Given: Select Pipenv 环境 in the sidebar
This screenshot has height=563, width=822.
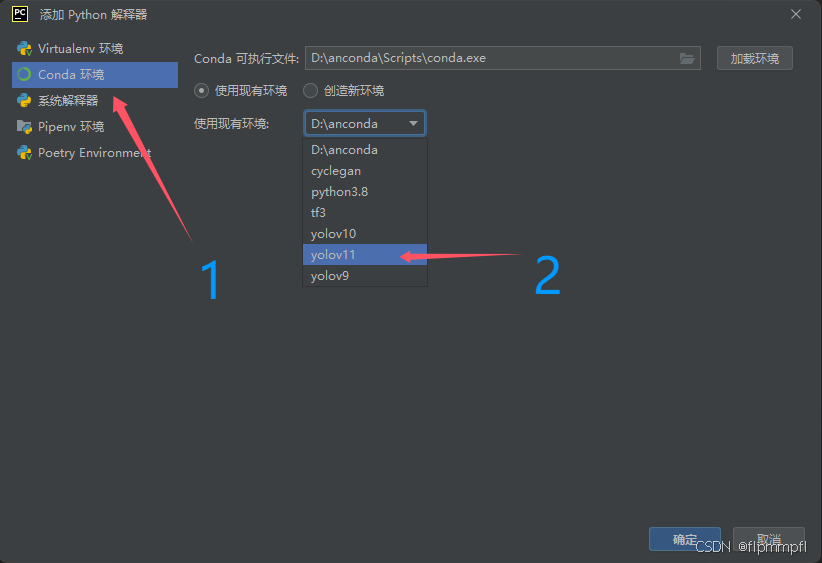Looking at the screenshot, I should pos(94,127).
